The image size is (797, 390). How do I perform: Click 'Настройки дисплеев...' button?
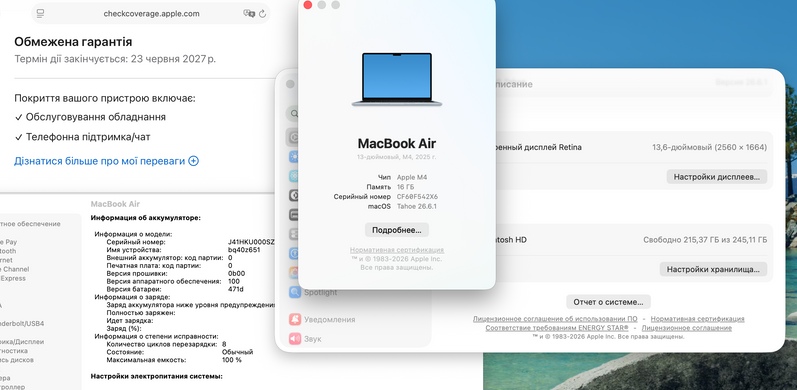716,177
